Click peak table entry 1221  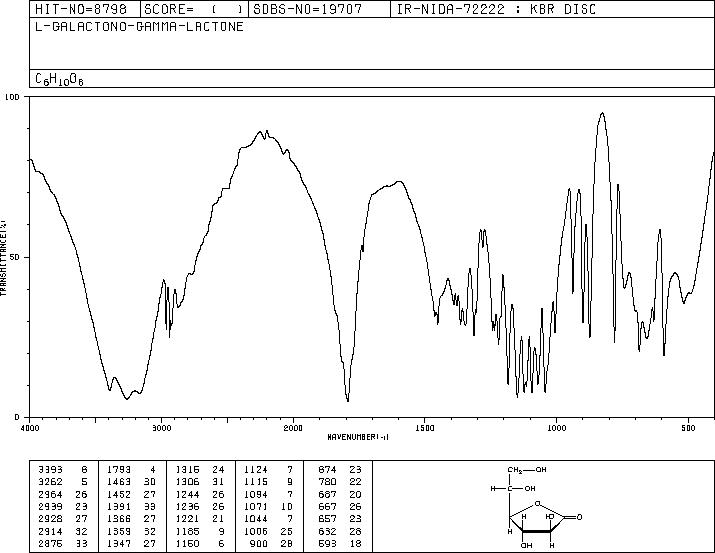(187, 519)
